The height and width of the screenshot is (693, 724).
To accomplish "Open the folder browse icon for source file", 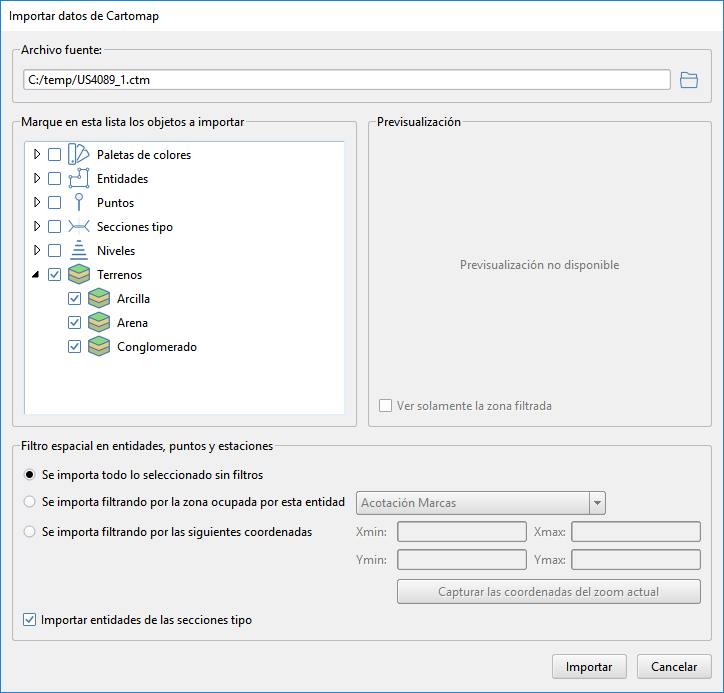I will click(688, 80).
